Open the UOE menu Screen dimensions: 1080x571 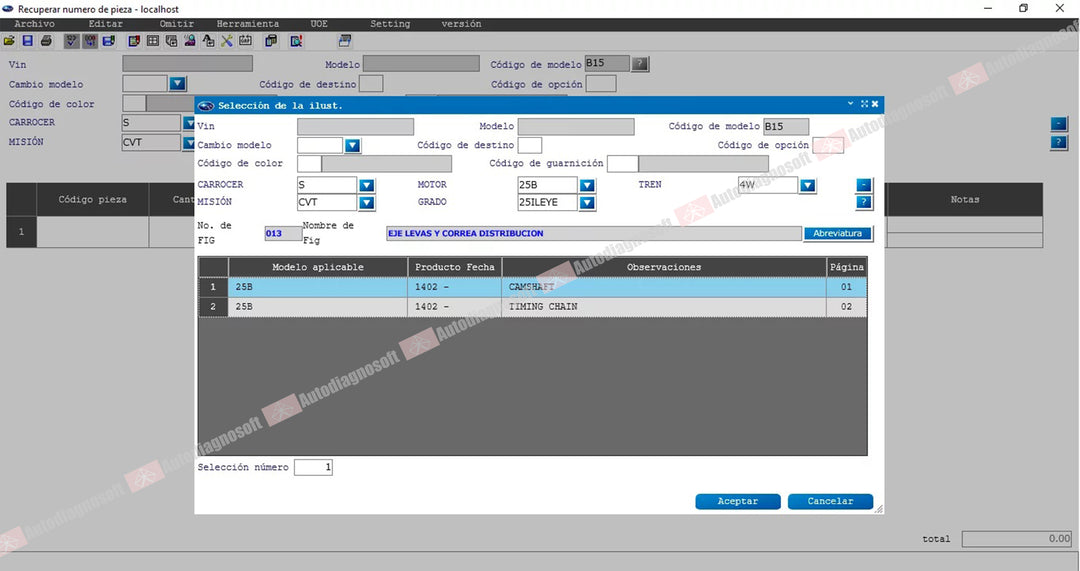(x=319, y=24)
